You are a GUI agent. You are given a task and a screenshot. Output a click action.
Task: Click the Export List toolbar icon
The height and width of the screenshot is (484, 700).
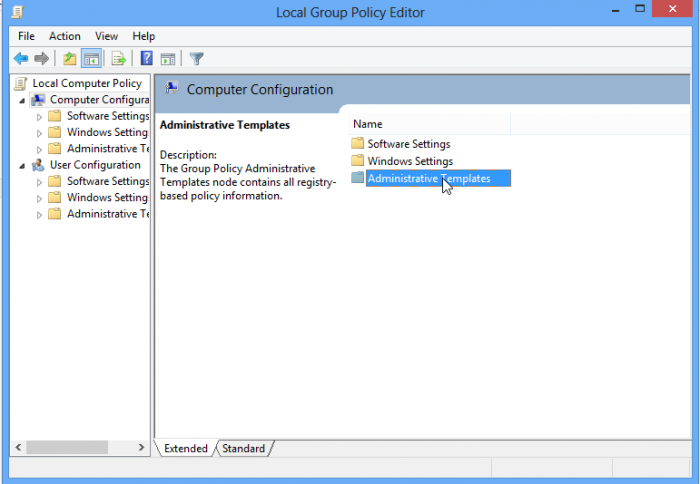tap(119, 58)
